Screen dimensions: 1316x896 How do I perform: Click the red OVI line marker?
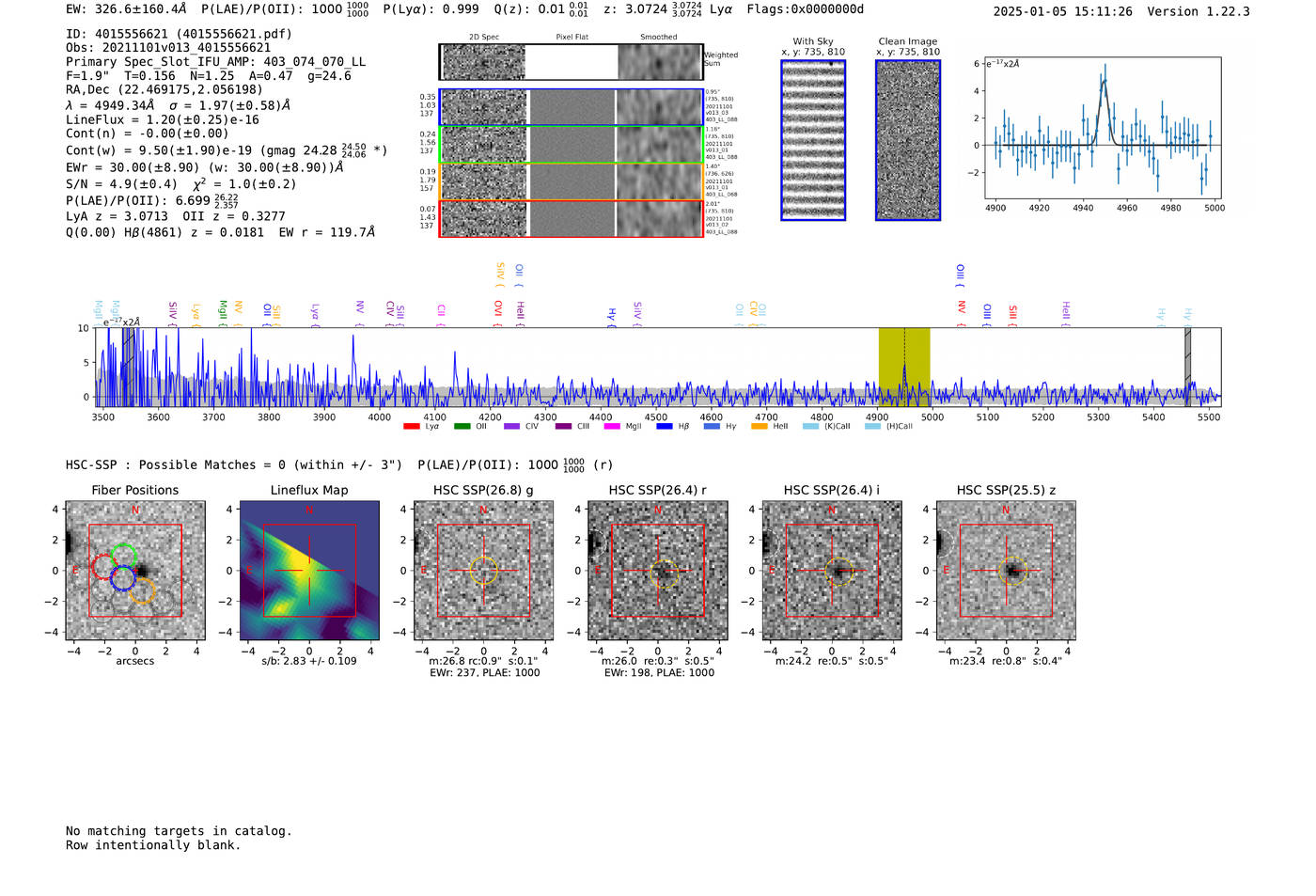coord(498,314)
